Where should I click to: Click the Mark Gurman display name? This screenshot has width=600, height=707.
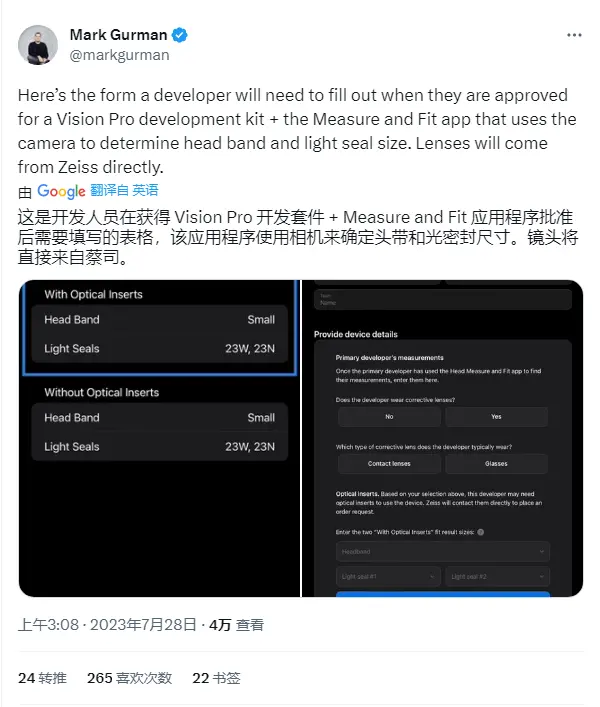coord(118,35)
